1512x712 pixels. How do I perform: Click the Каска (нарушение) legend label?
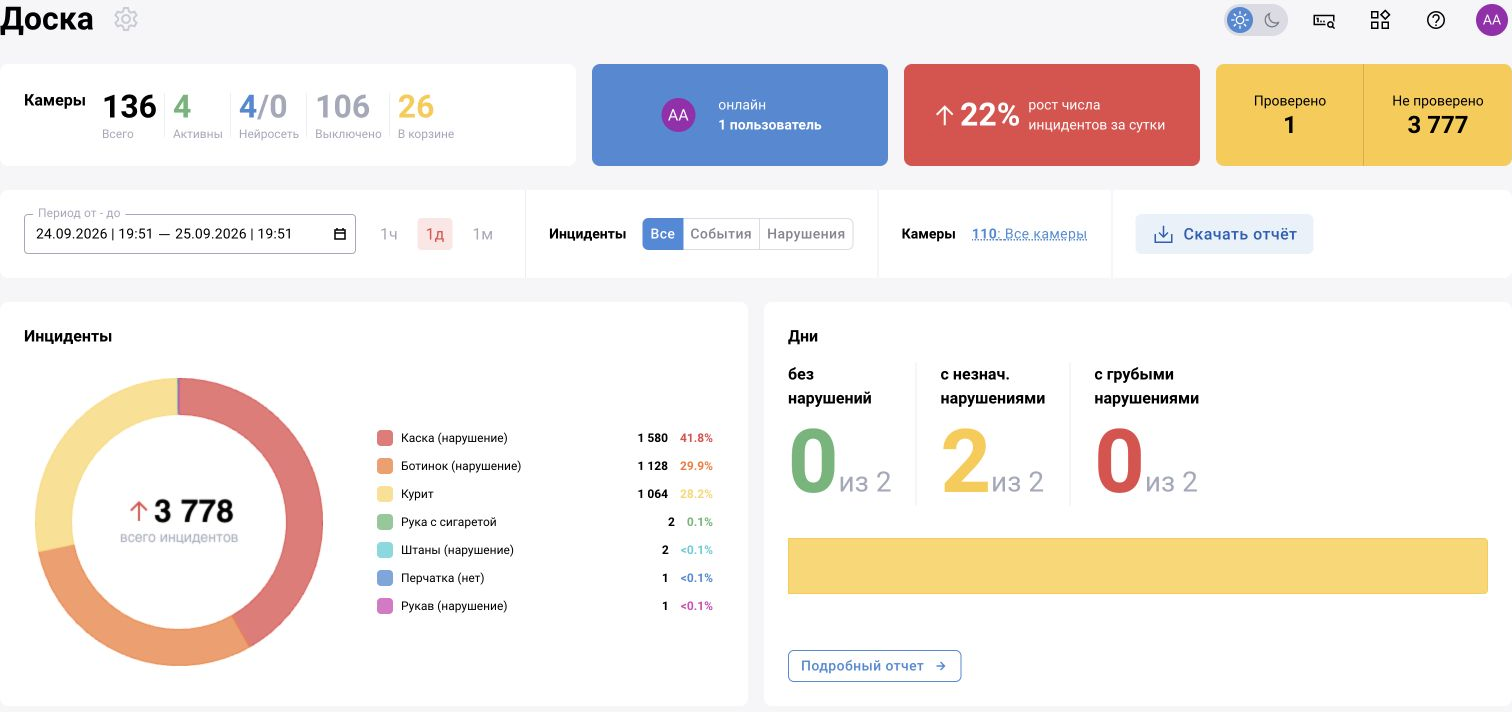coord(454,438)
